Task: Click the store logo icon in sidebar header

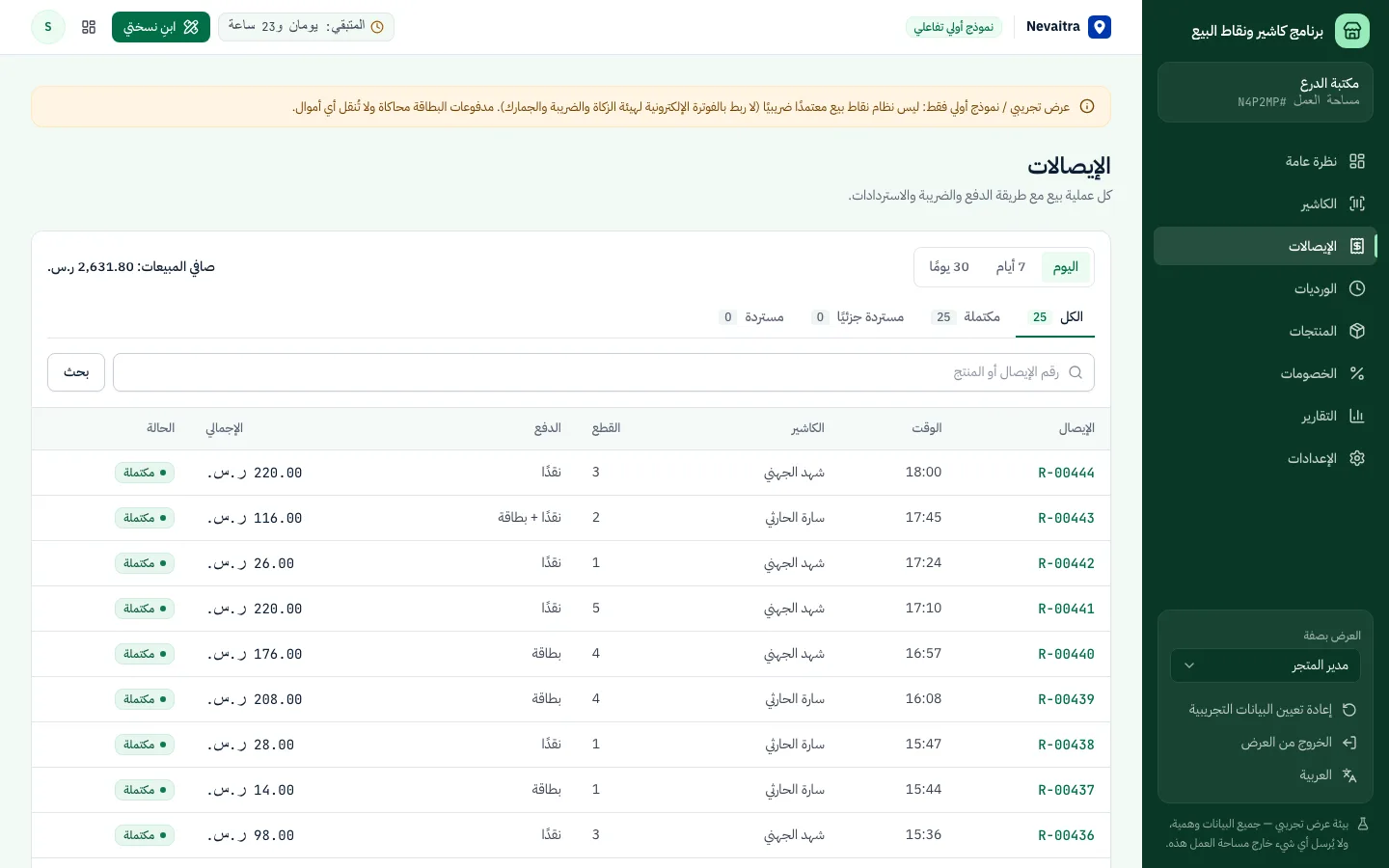Action: [x=1351, y=31]
